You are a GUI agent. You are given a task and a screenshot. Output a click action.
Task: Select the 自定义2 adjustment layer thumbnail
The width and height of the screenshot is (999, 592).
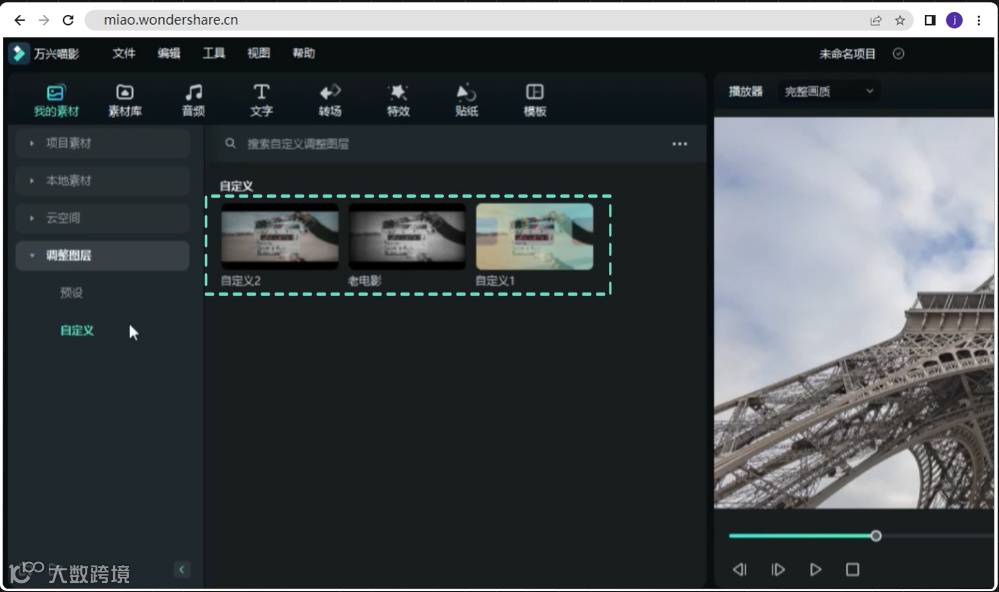point(280,236)
